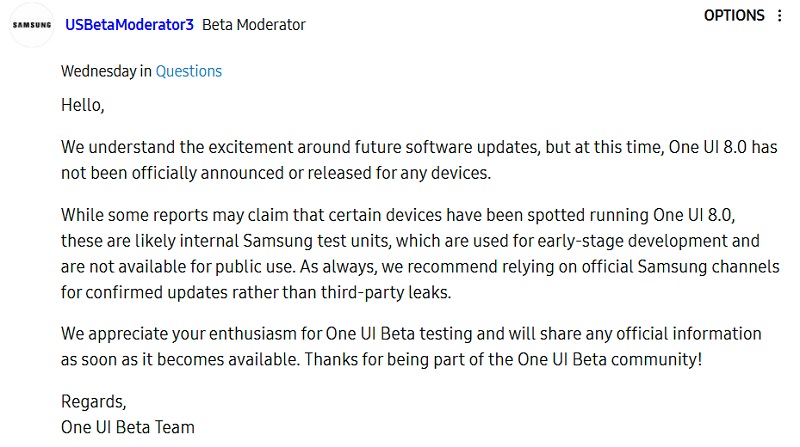Open USBetaModerator3's profile
800x447 pixels.
coord(129,25)
